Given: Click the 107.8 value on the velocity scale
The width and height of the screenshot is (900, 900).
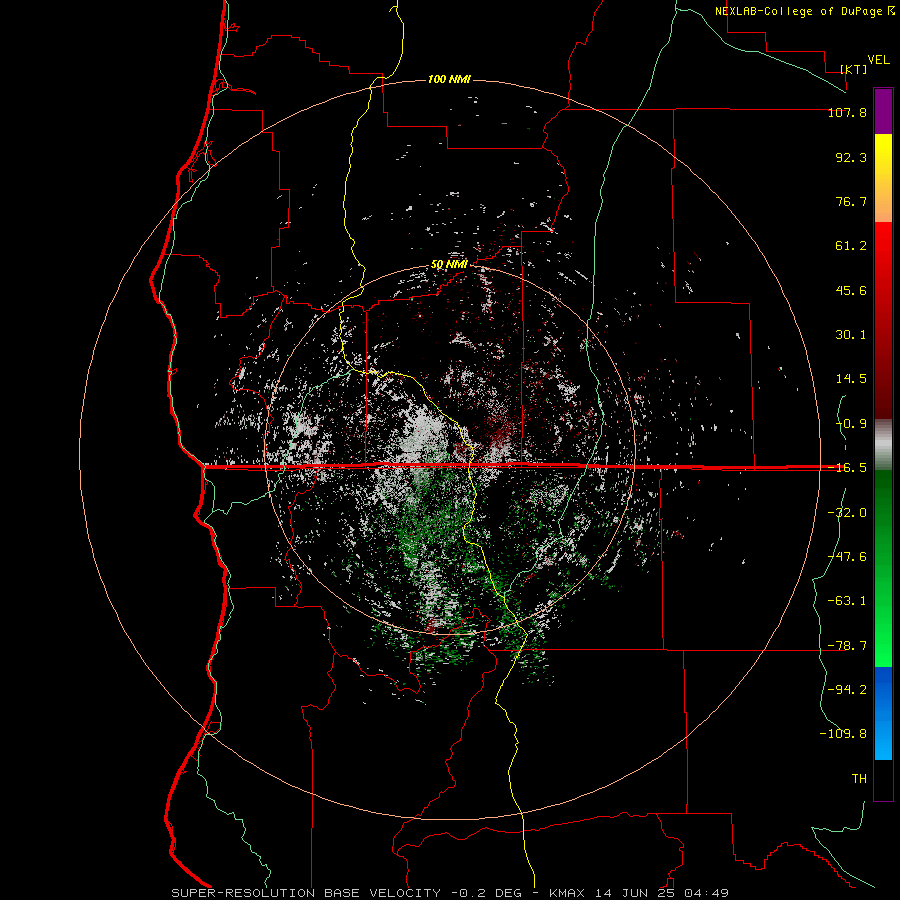Looking at the screenshot, I should coord(847,113).
